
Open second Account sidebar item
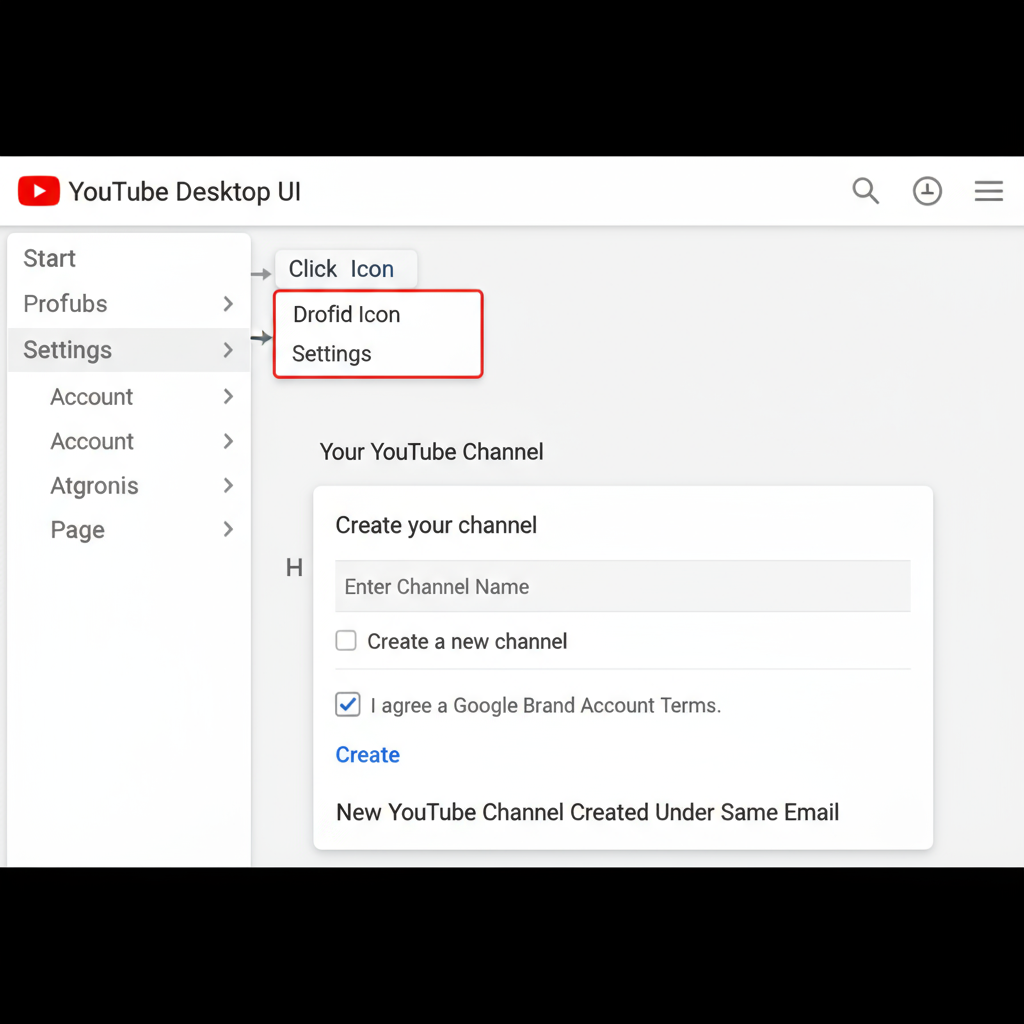coord(92,441)
